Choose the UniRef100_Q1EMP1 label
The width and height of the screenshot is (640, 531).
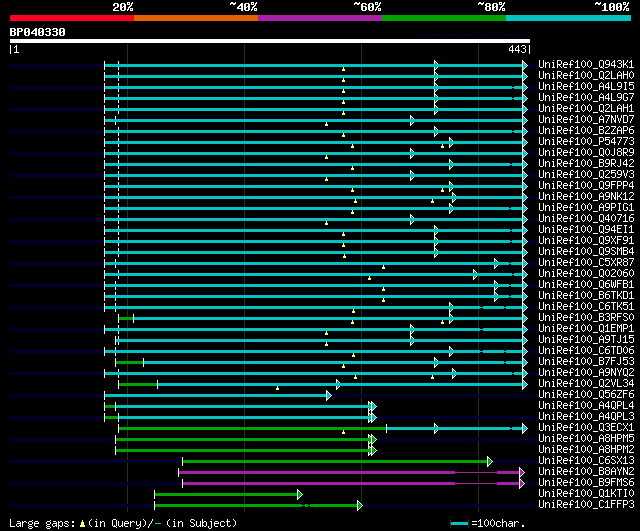pos(586,329)
